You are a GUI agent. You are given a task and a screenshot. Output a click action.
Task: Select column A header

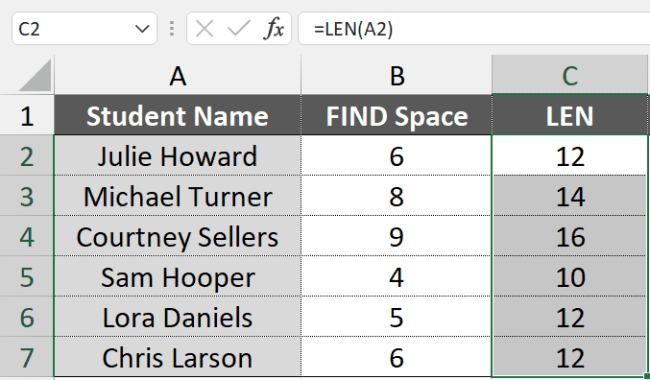[x=177, y=75]
